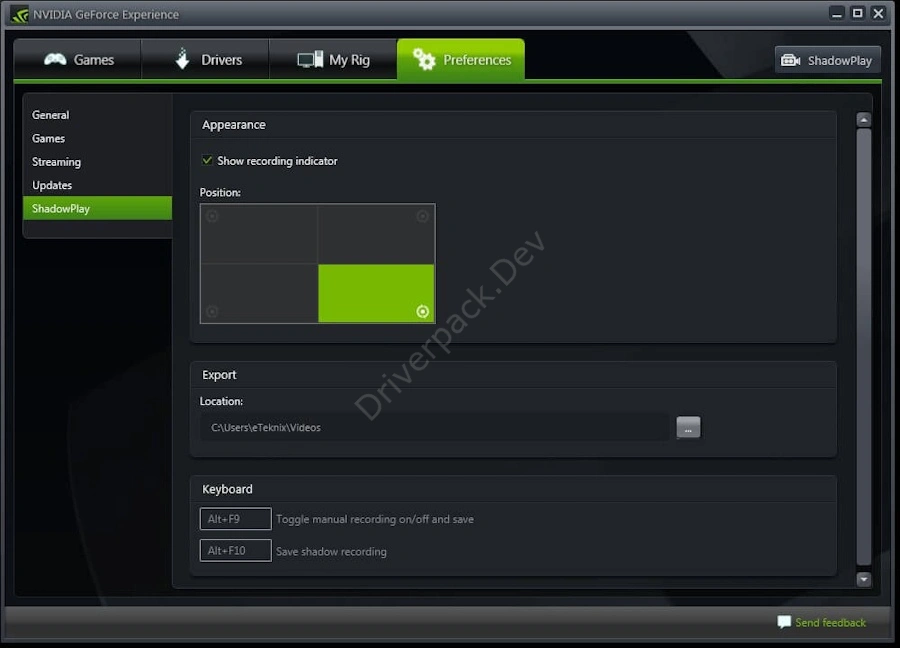
Task: Click the Keyboard section heading
Action: 227,489
